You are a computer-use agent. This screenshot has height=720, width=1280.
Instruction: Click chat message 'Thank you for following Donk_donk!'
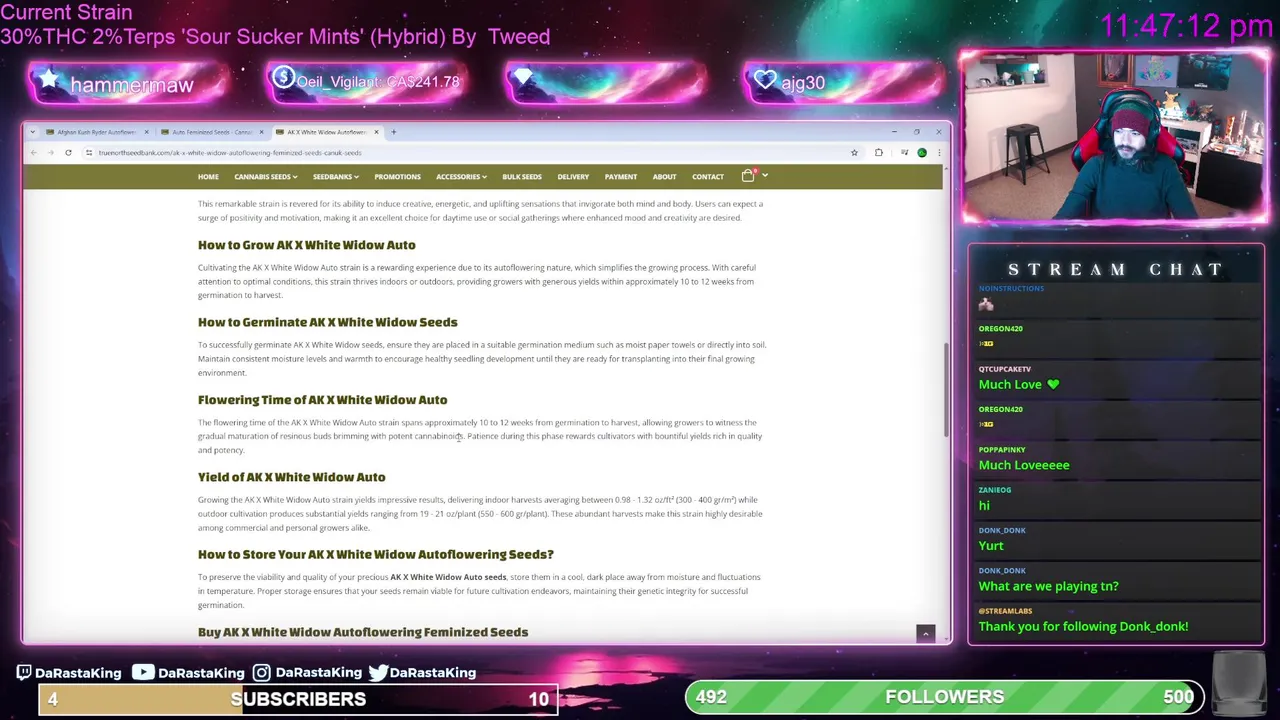1083,626
